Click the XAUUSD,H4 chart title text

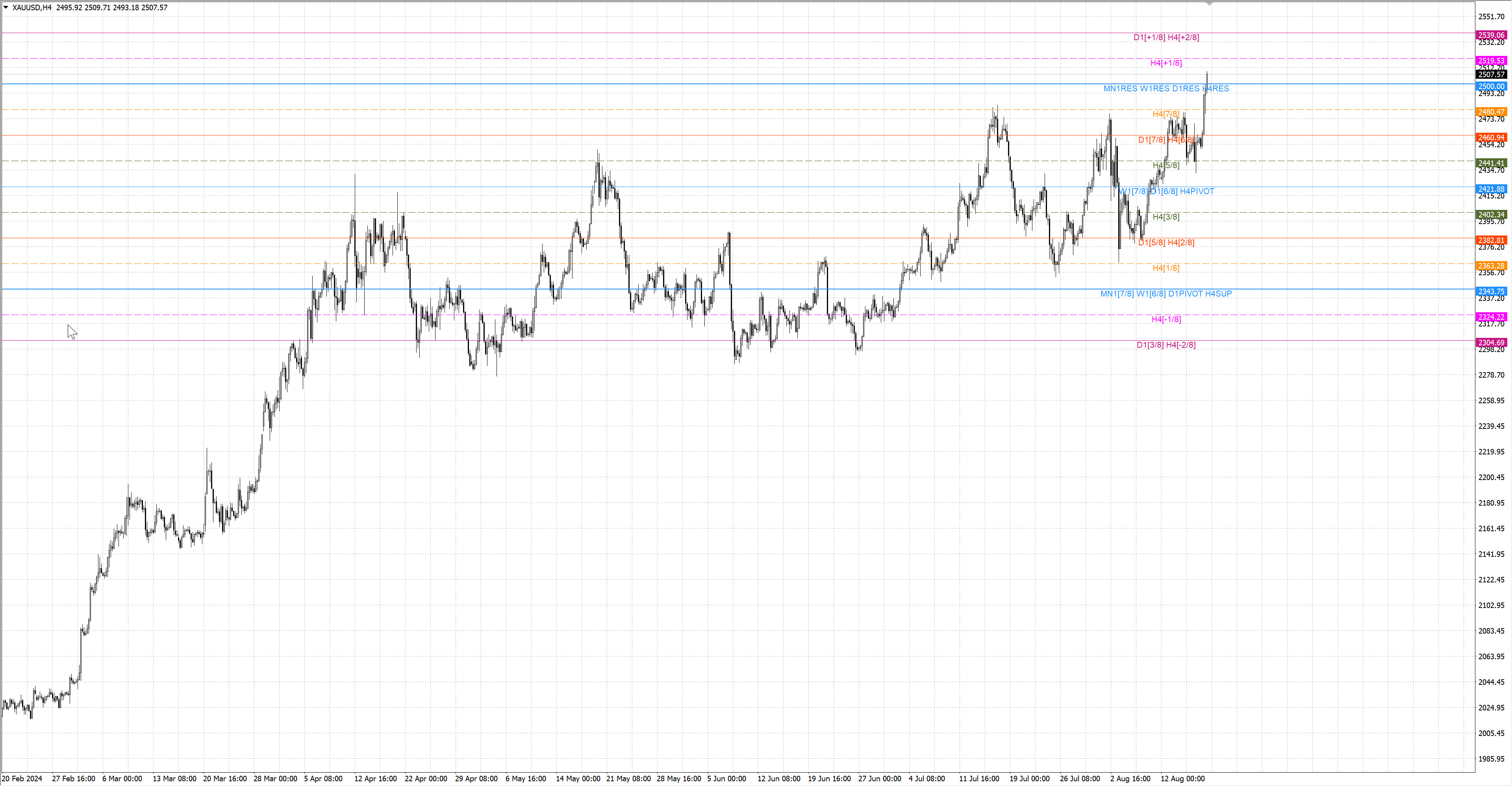[31, 7]
